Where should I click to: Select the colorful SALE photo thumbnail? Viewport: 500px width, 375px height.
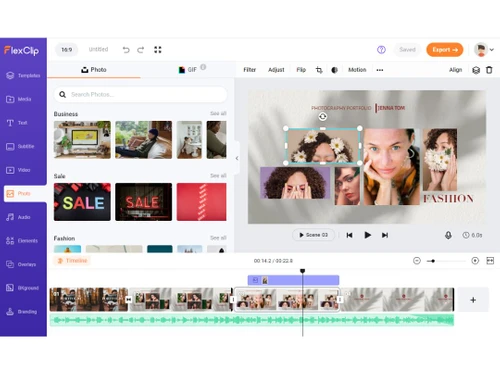coord(82,202)
